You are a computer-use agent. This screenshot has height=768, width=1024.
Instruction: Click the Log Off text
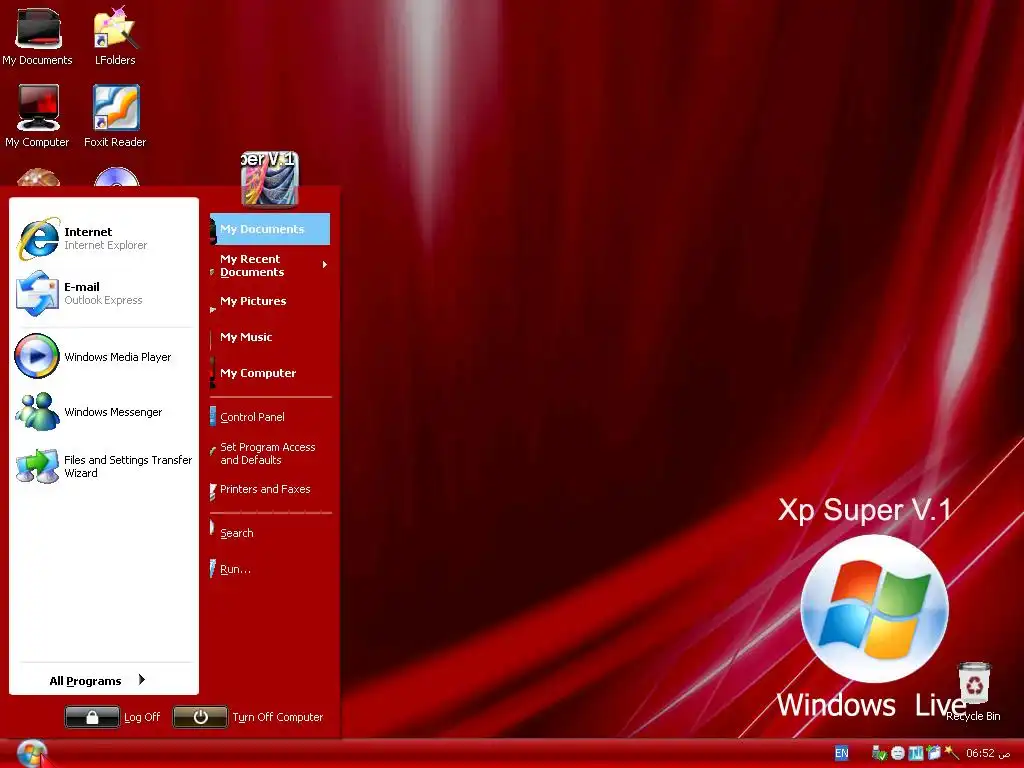(142, 717)
